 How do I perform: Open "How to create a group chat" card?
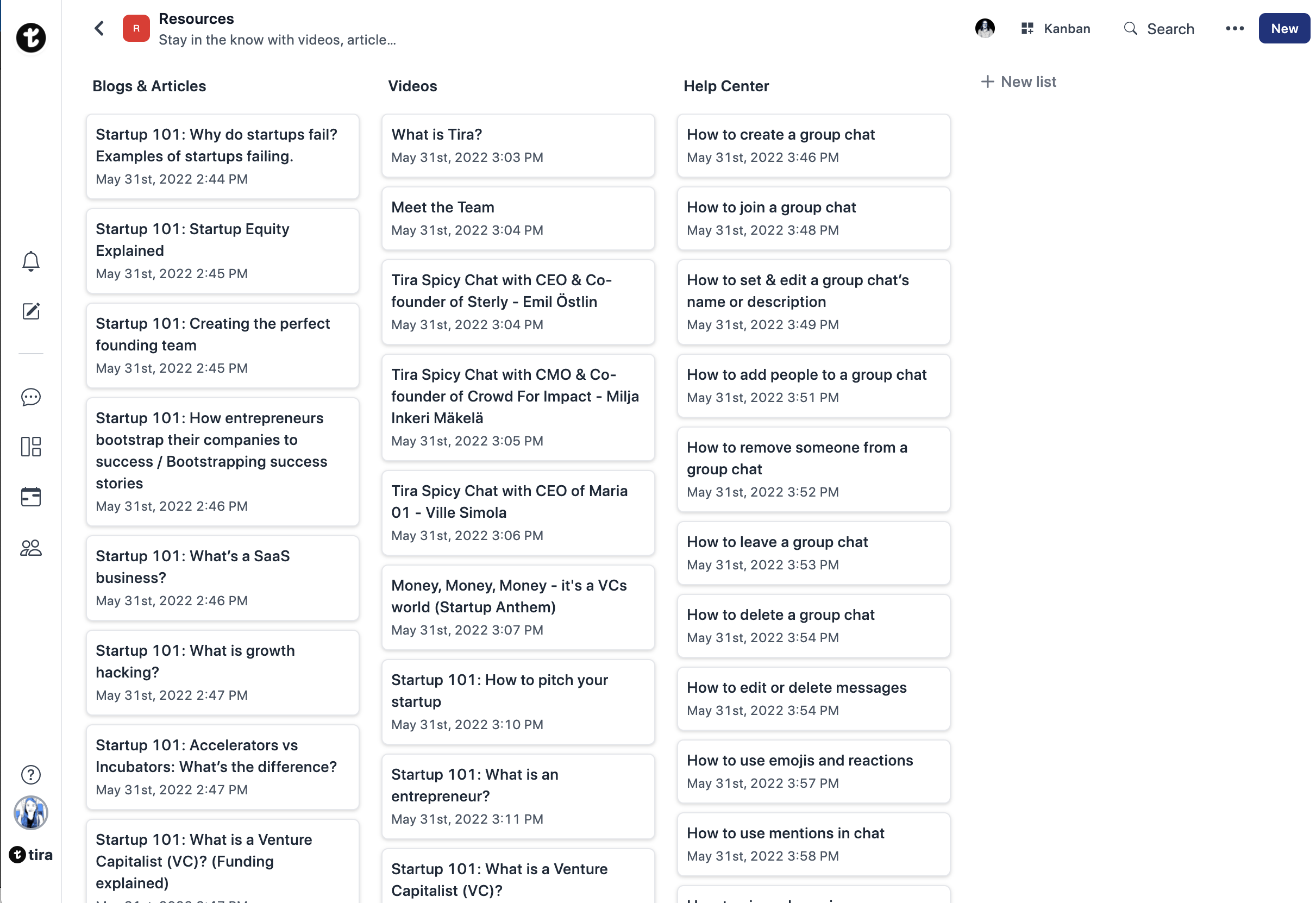pyautogui.click(x=813, y=146)
